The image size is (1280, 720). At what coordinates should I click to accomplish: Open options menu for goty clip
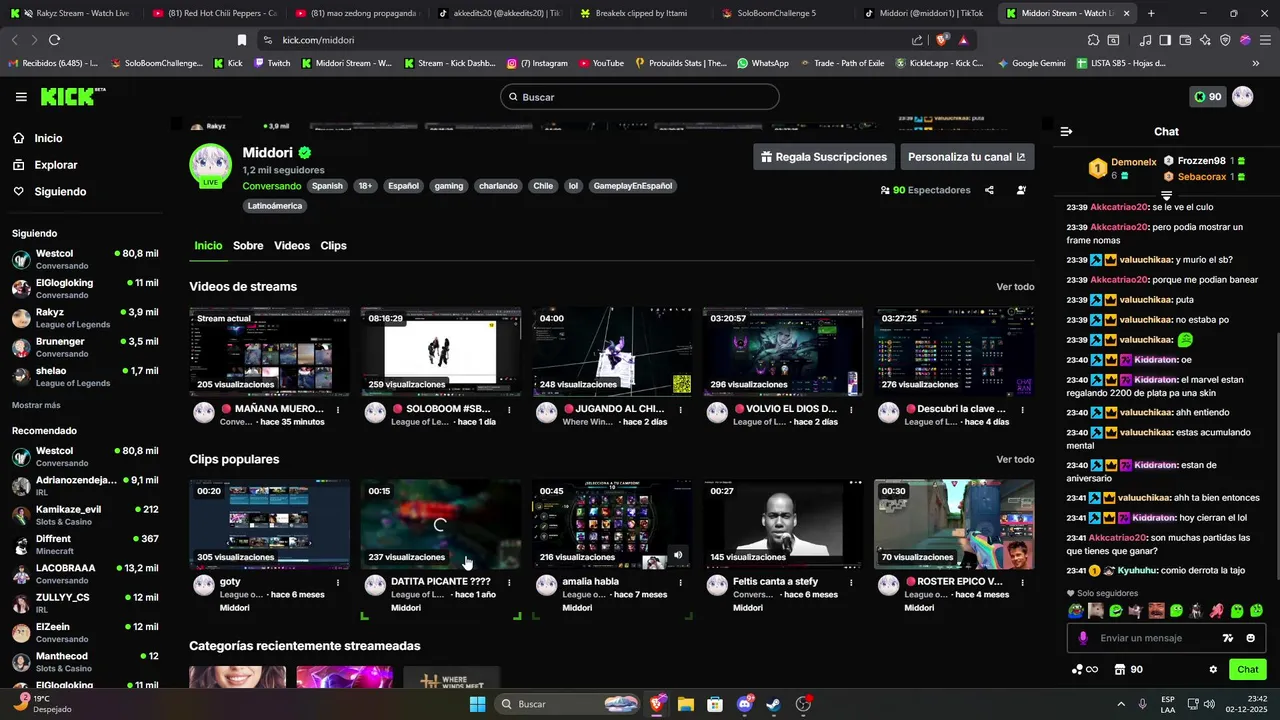338,582
